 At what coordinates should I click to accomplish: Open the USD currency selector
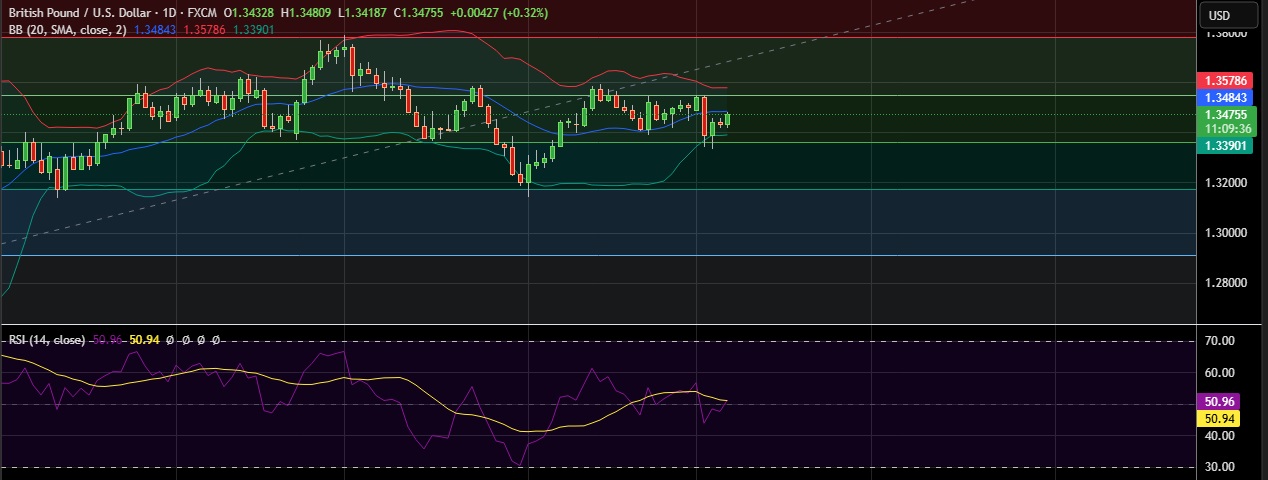1230,15
